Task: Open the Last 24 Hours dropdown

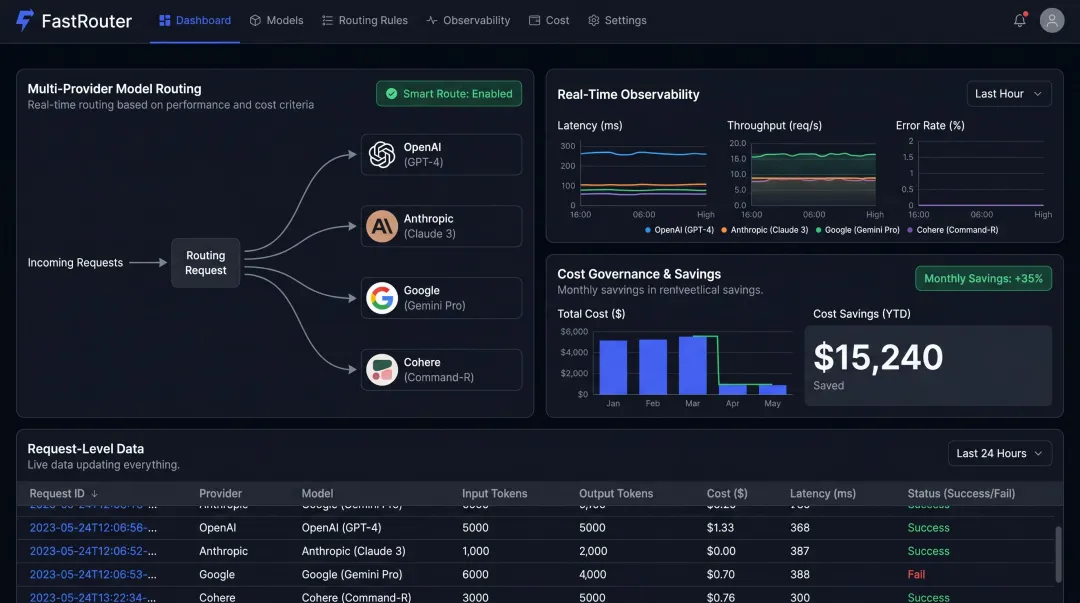Action: point(1000,453)
